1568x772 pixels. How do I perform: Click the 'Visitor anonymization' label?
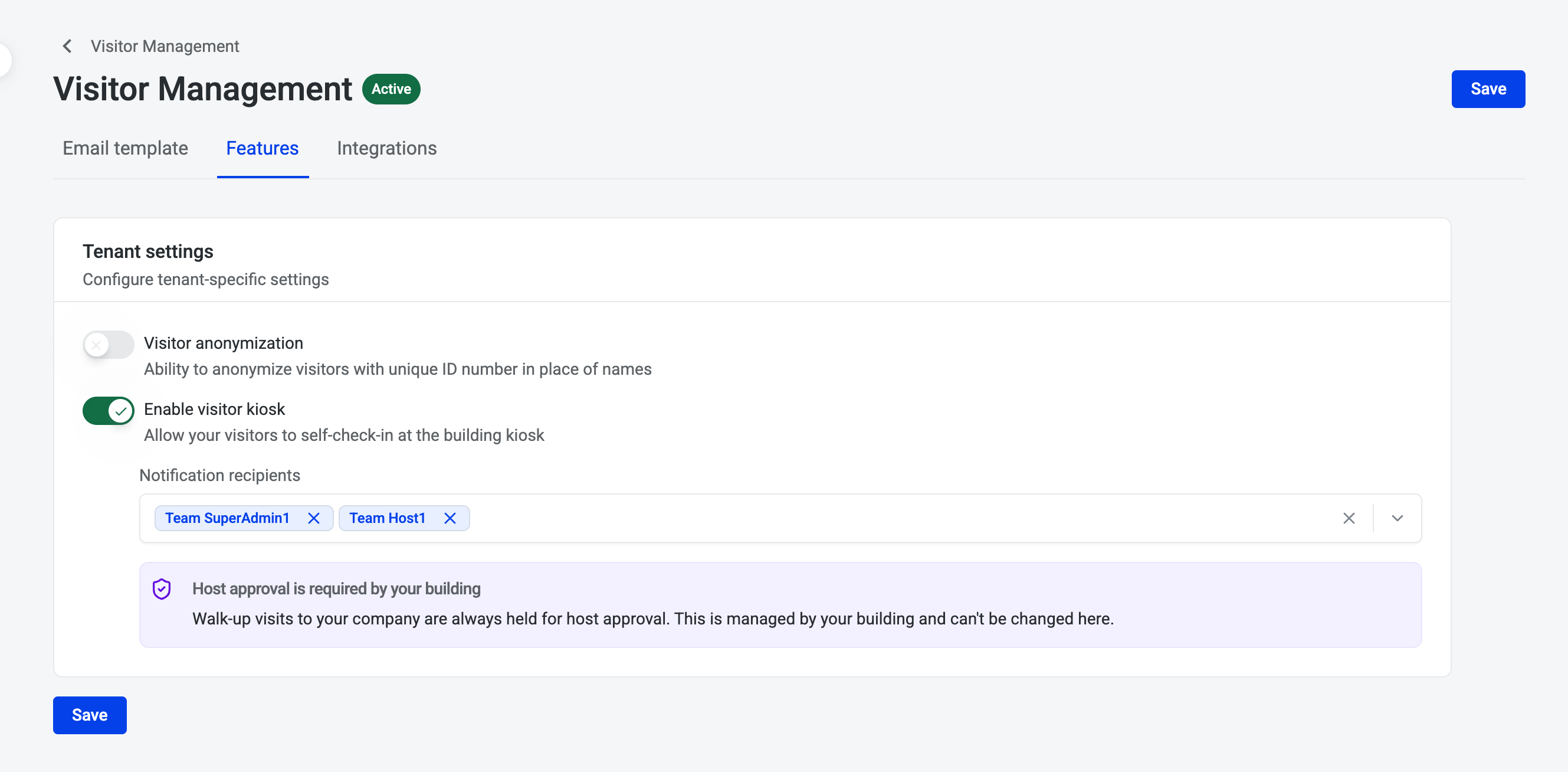[x=224, y=344]
